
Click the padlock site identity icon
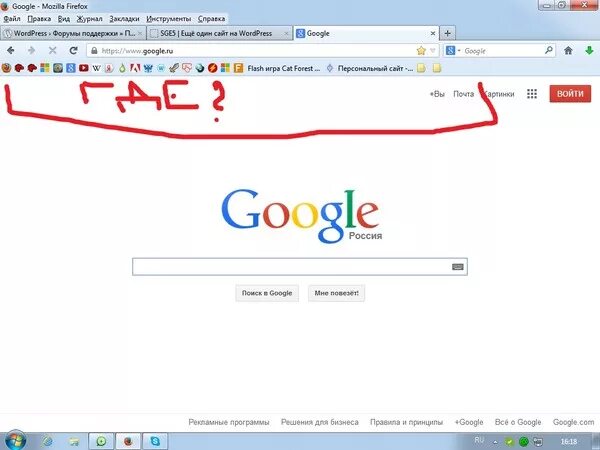[94, 51]
